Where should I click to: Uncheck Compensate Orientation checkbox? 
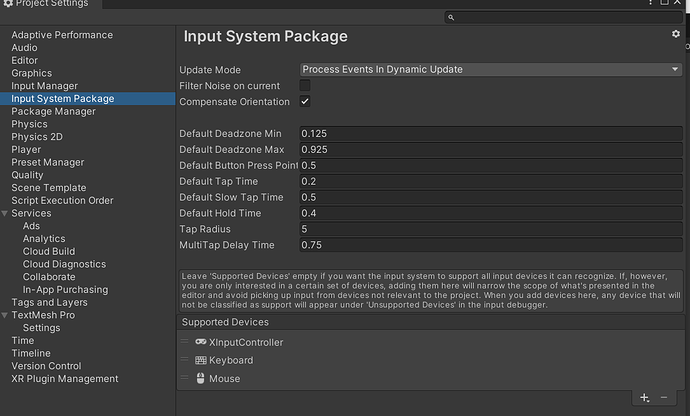tap(305, 102)
